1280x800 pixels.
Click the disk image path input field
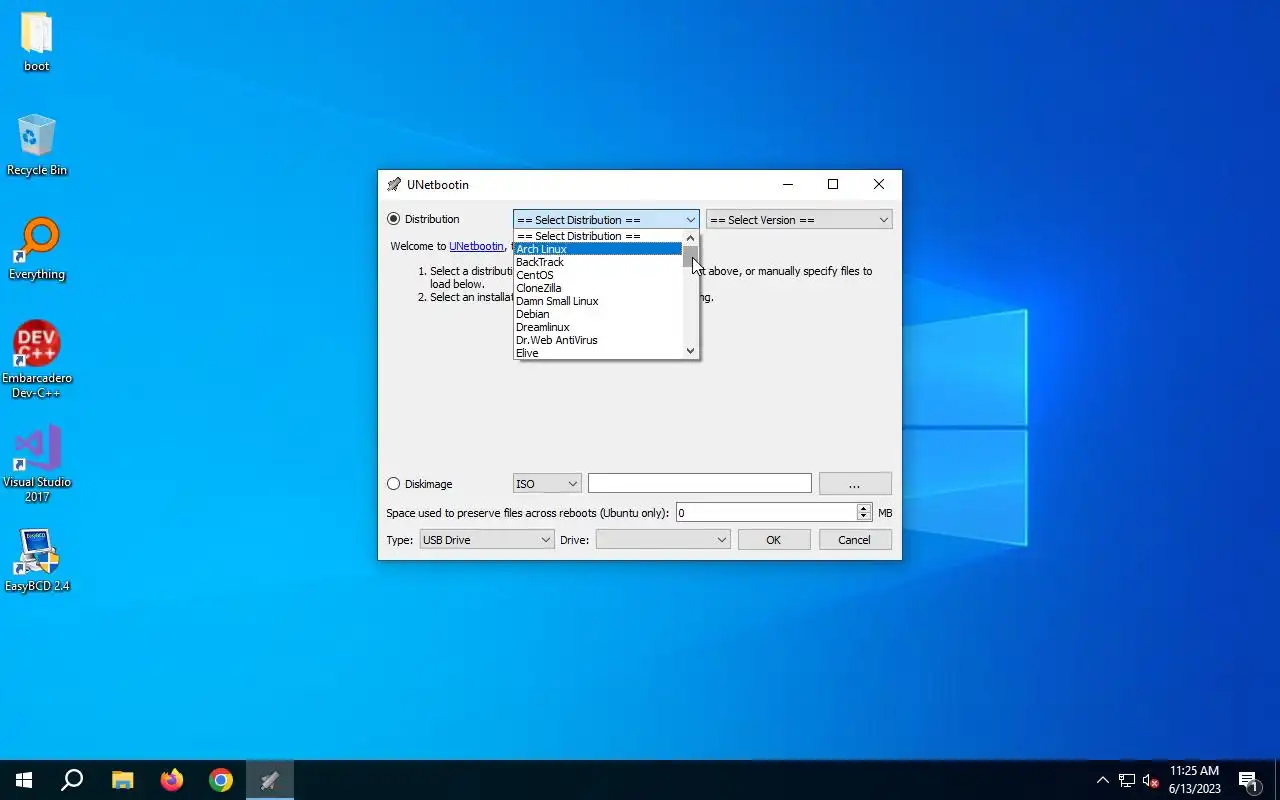pyautogui.click(x=700, y=484)
